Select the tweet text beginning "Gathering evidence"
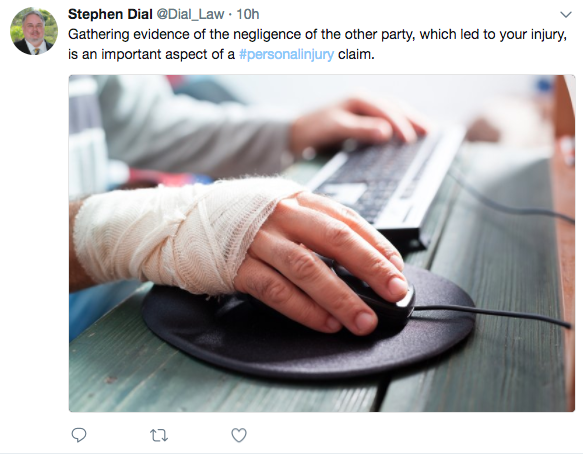 (317, 44)
